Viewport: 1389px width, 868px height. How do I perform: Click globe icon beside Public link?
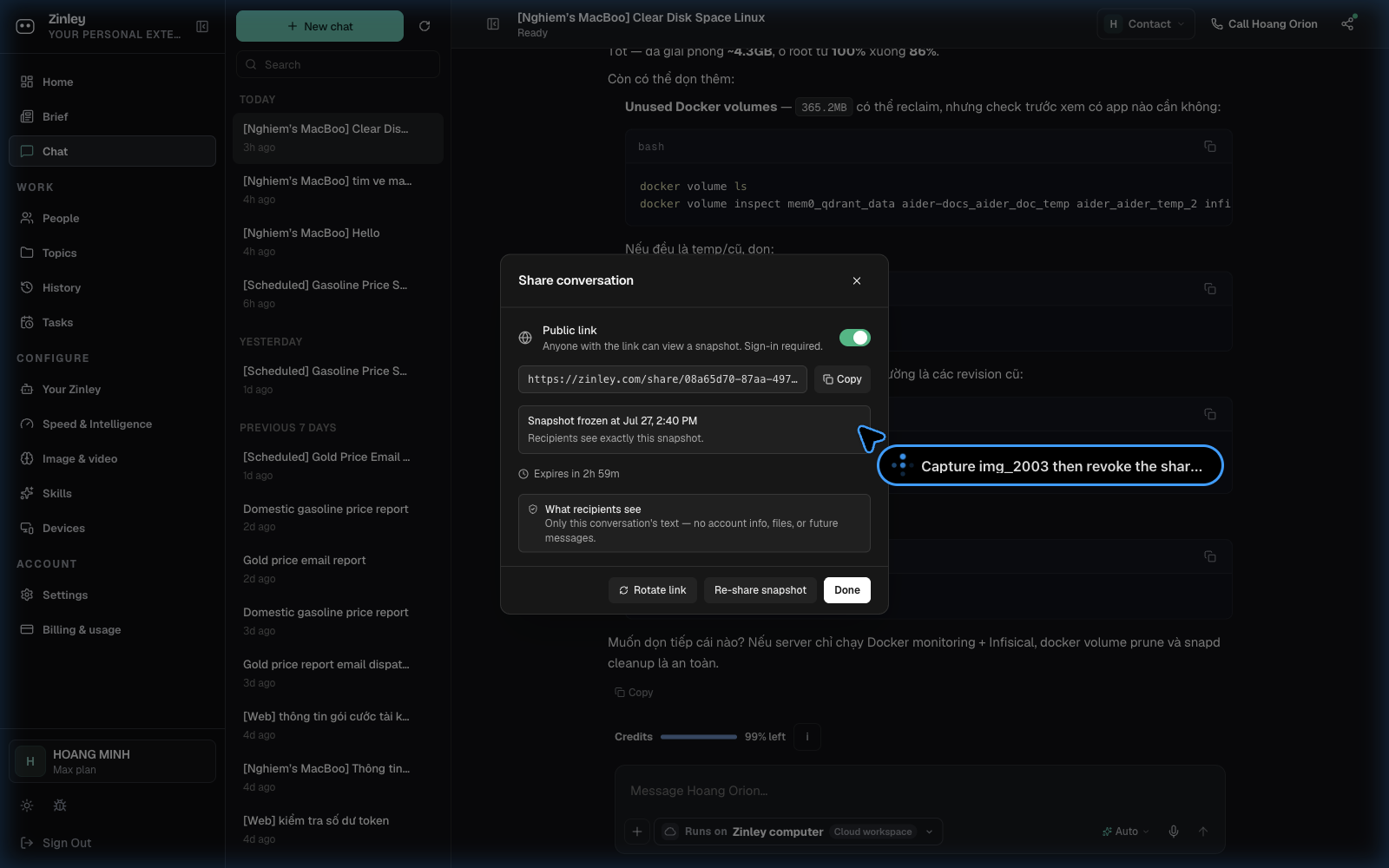(x=525, y=338)
